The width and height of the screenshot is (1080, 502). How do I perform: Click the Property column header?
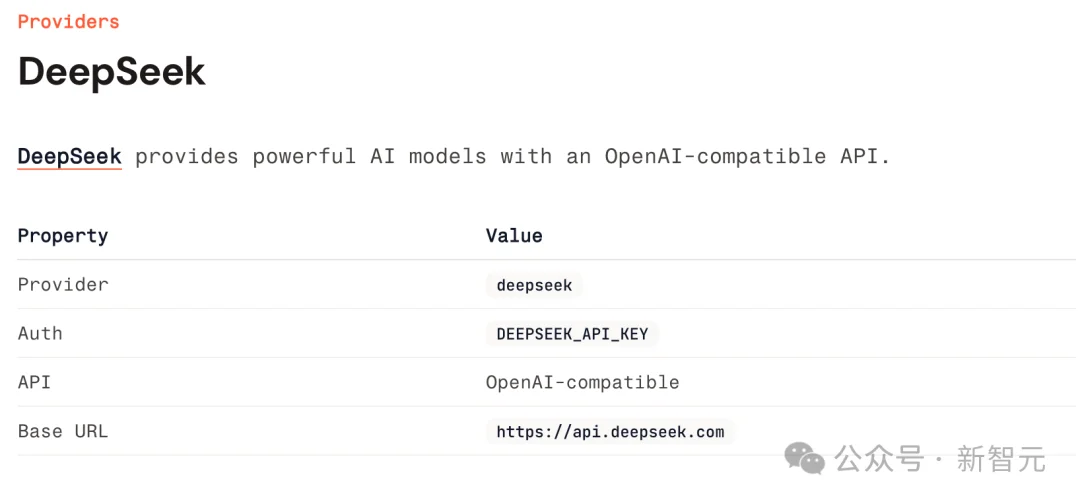tap(62, 236)
